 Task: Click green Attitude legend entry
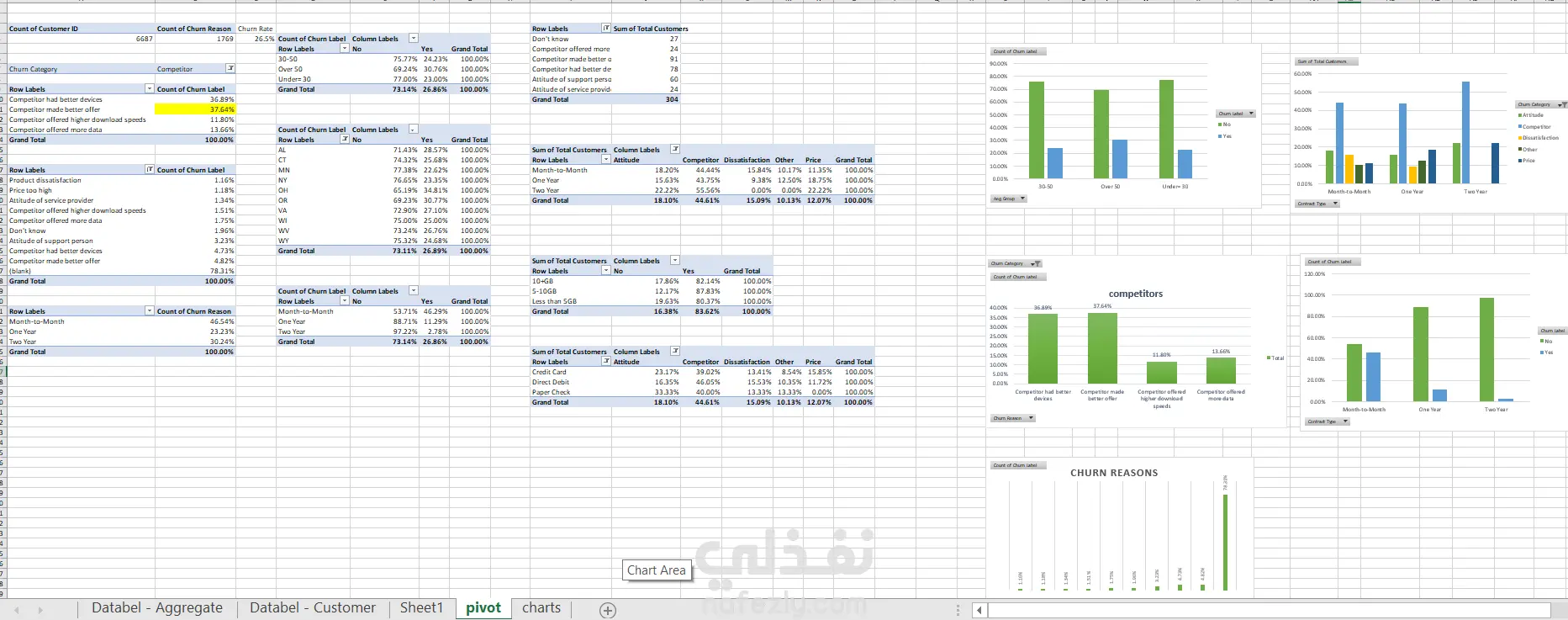tap(1531, 115)
